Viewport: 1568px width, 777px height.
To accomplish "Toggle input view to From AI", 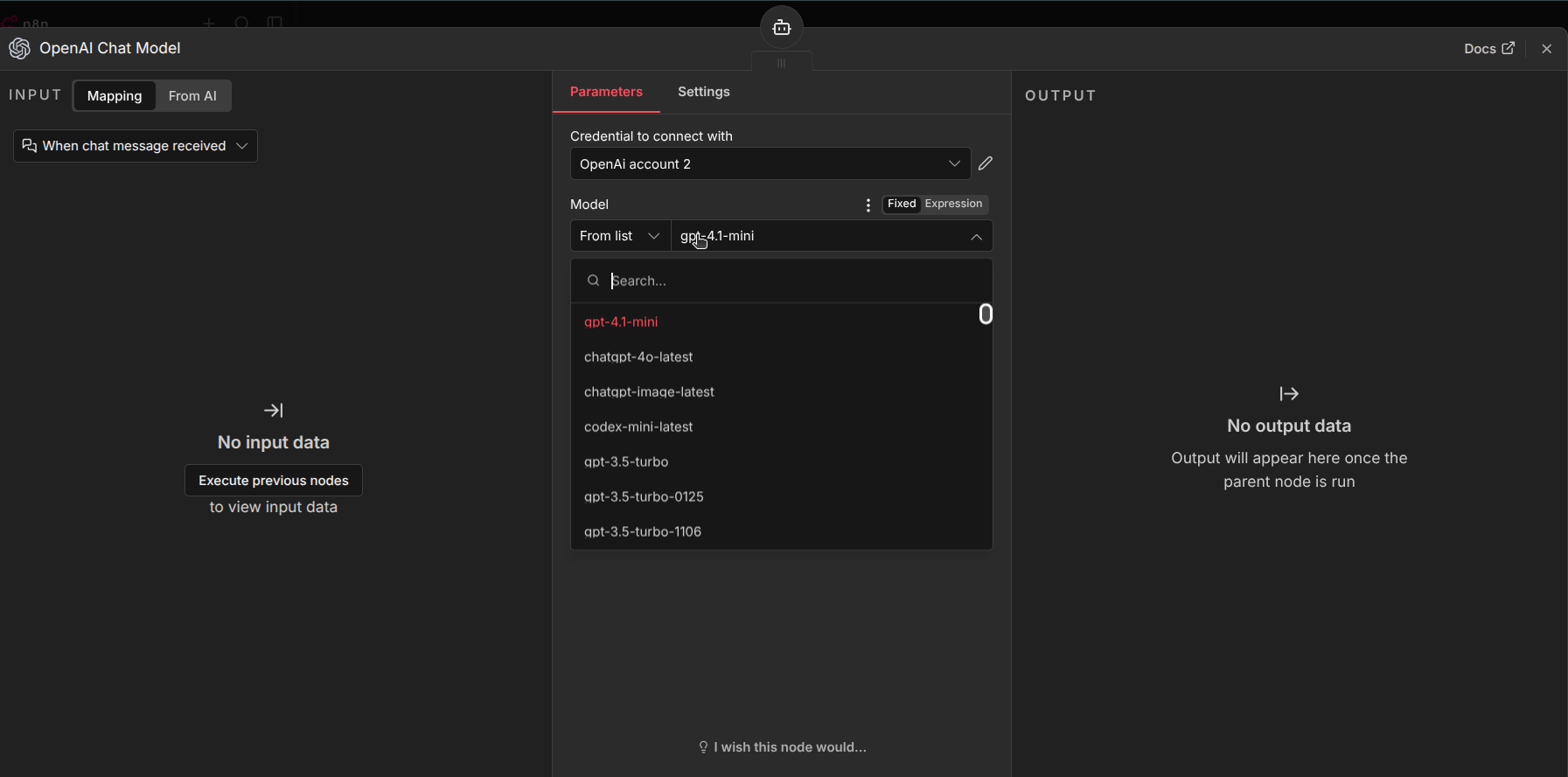I will click(192, 96).
